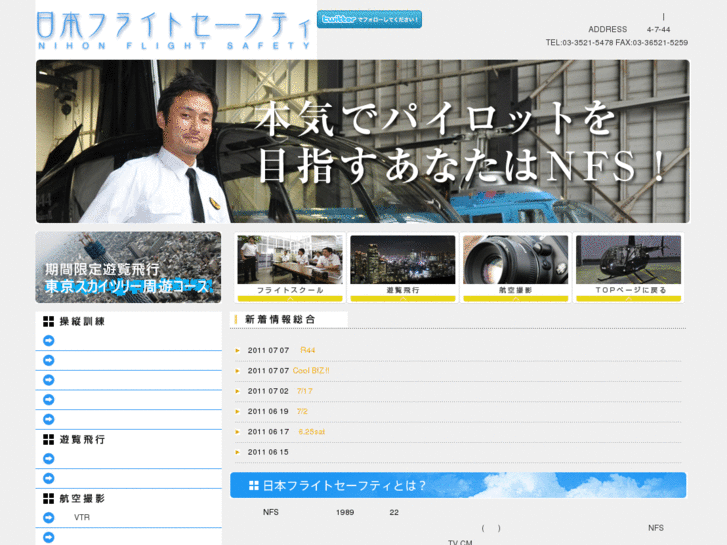Select the TOPページに戻る helicopter thumbnail
Image resolution: width=727 pixels, height=545 pixels.
click(628, 268)
